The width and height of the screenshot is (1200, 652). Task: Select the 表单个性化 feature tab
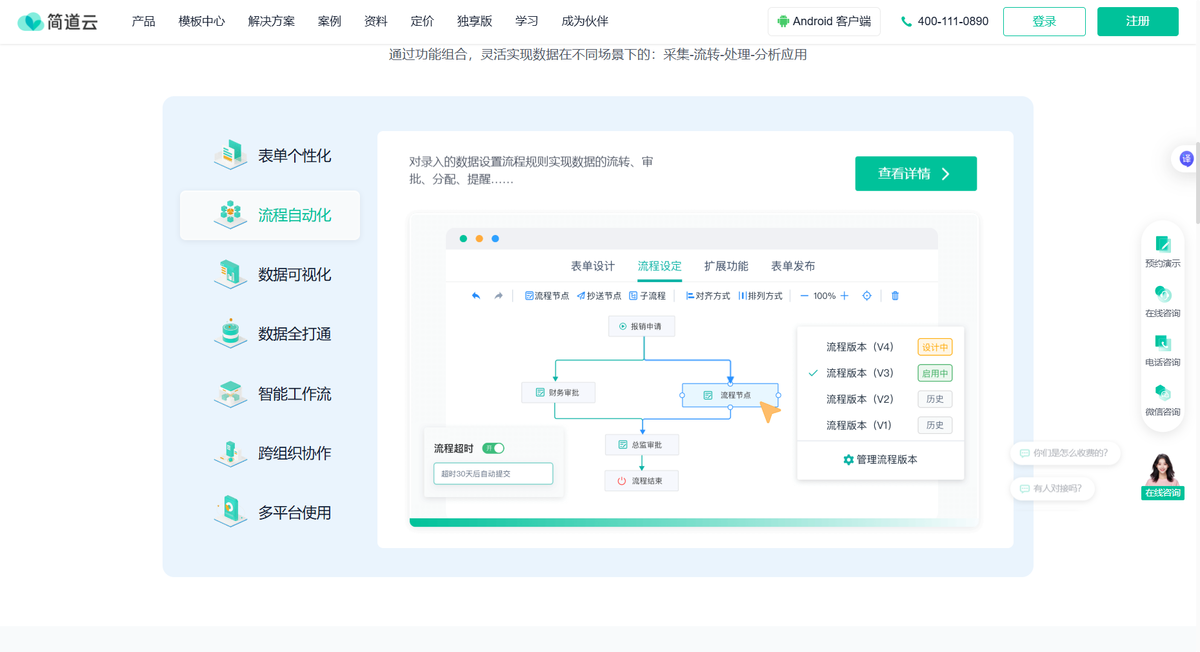coord(270,156)
